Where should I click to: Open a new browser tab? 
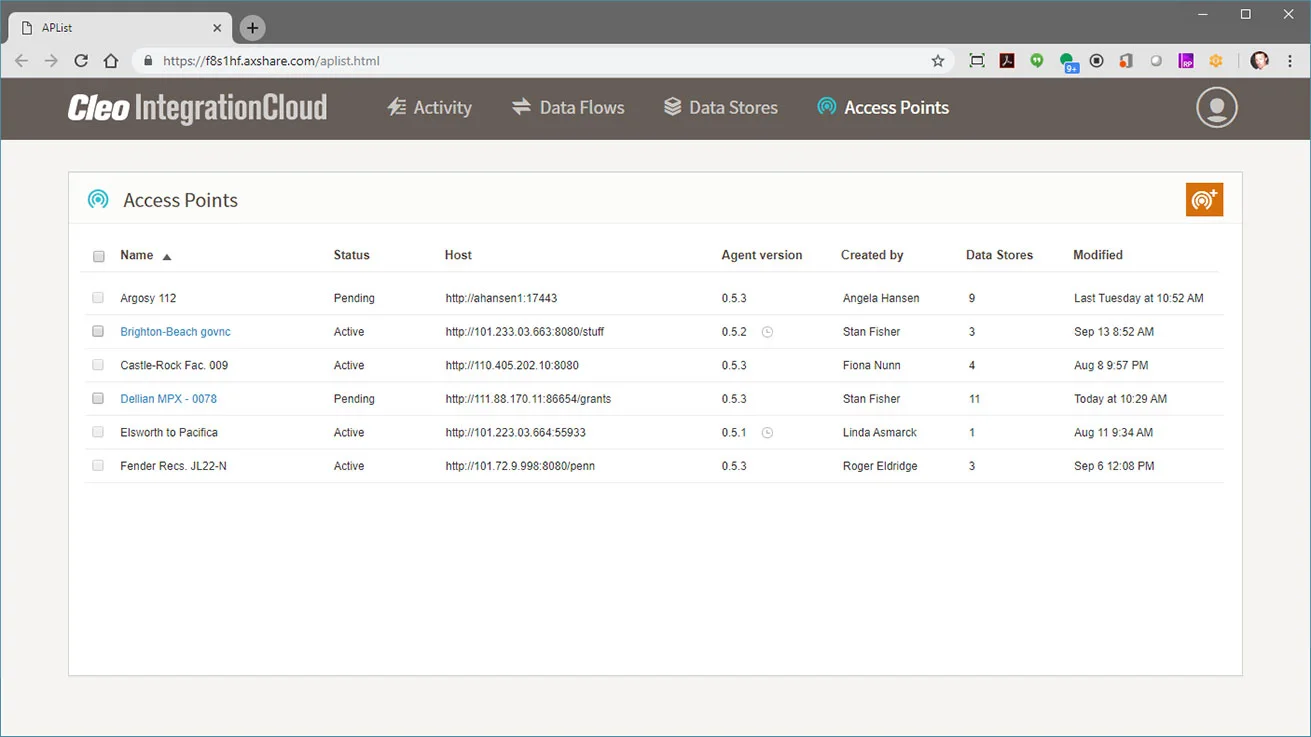(x=252, y=28)
